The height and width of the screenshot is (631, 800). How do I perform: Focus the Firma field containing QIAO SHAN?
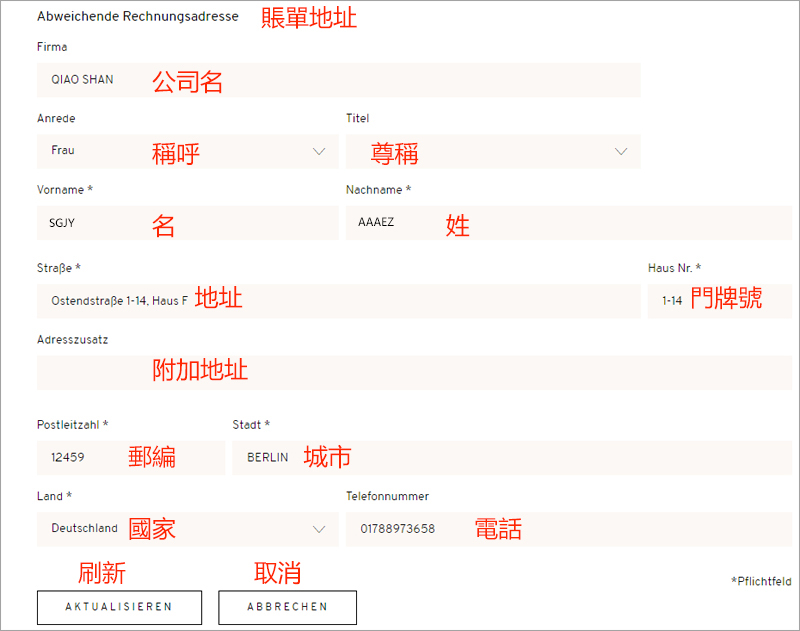338,80
